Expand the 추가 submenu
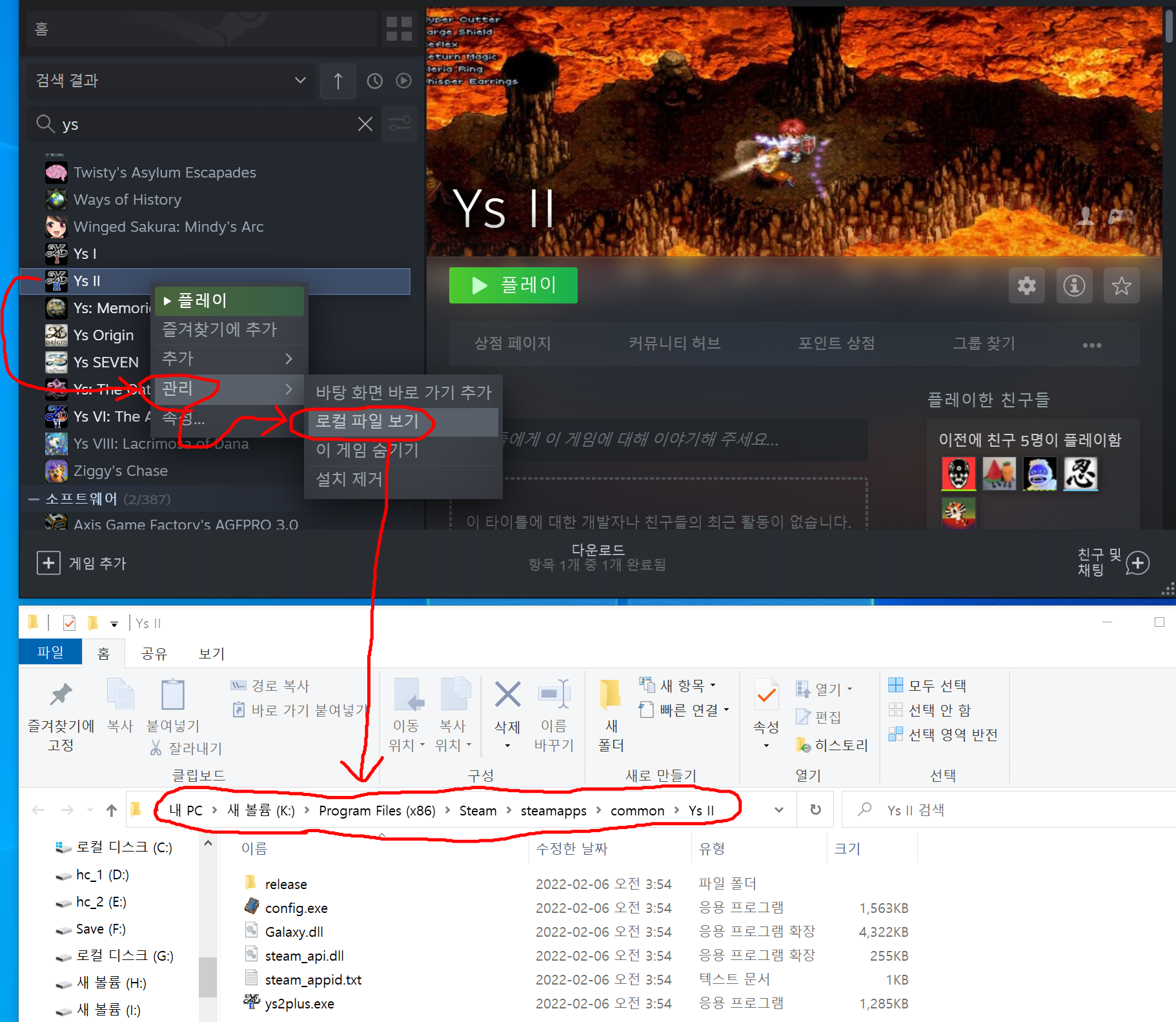Screen dimensions: 1176x1022 229,359
